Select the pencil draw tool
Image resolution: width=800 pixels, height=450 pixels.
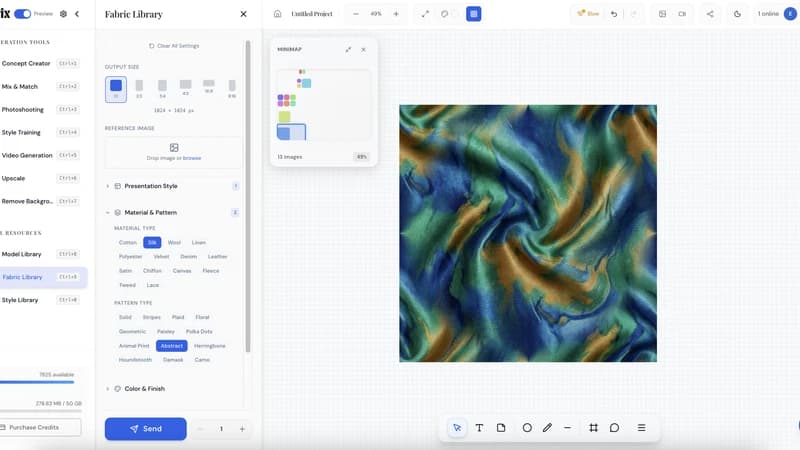pyautogui.click(x=547, y=428)
